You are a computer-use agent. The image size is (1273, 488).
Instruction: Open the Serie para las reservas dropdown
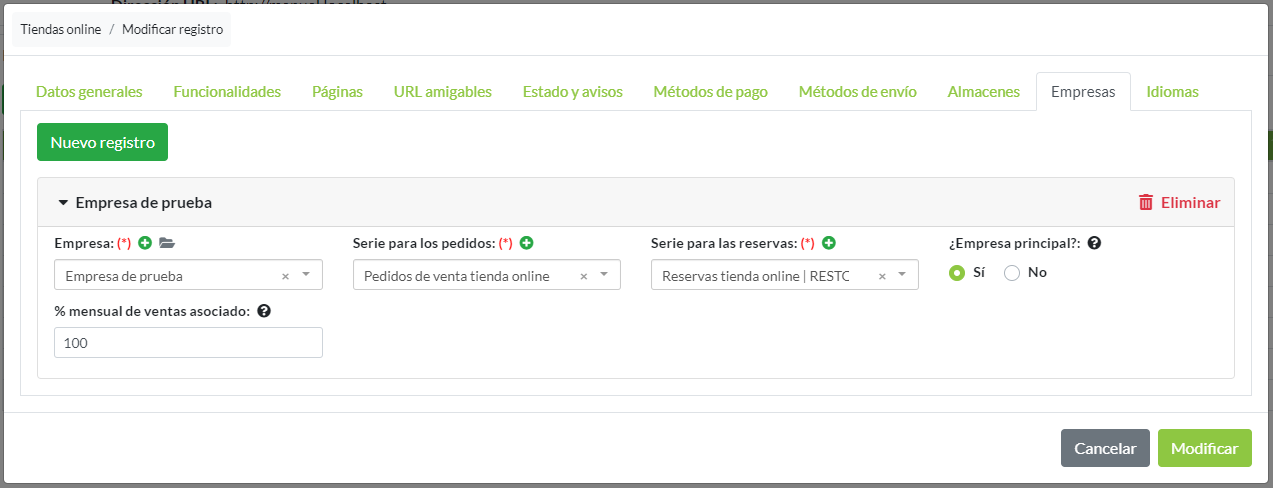[x=902, y=275]
